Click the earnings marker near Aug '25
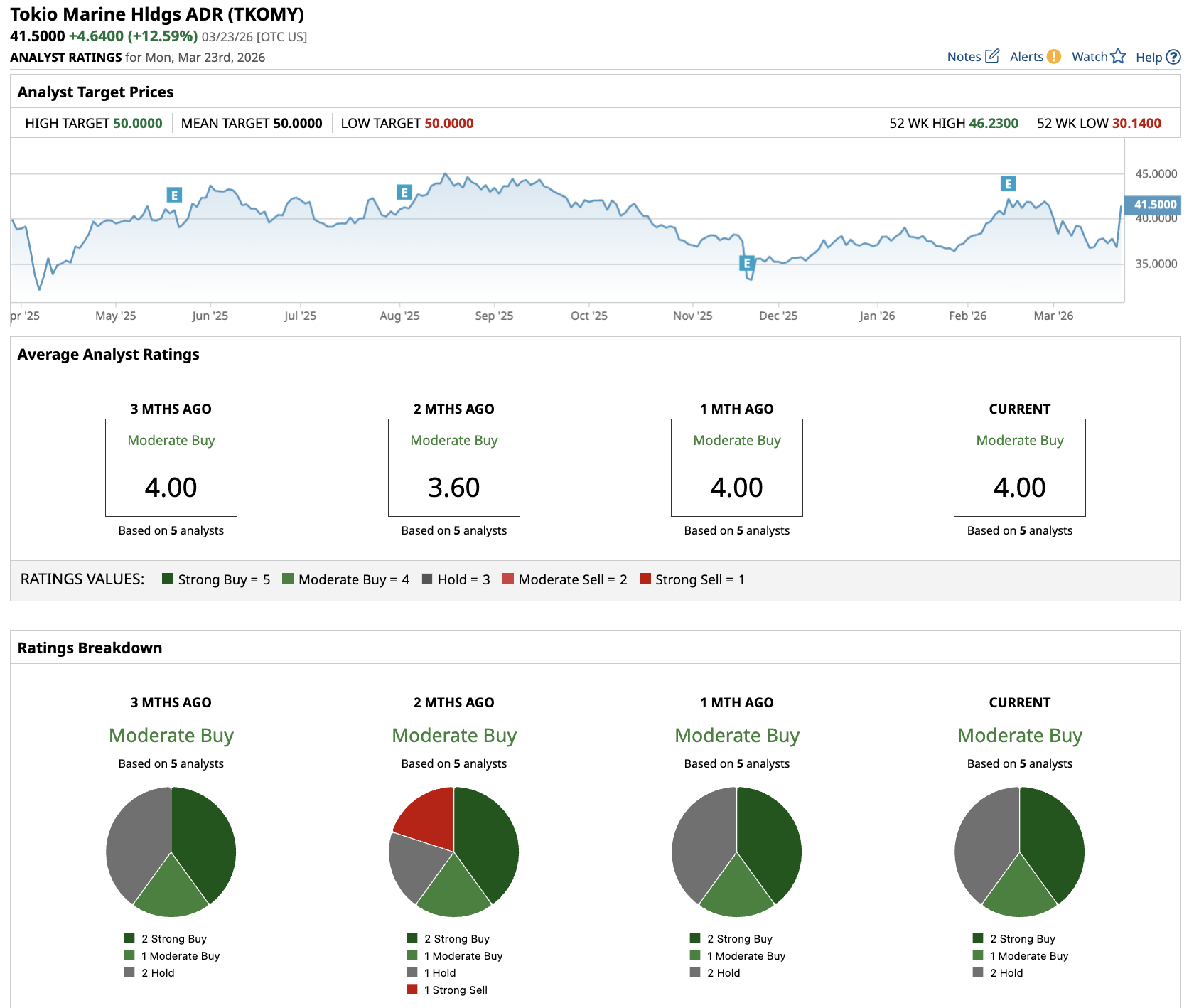 tap(404, 192)
